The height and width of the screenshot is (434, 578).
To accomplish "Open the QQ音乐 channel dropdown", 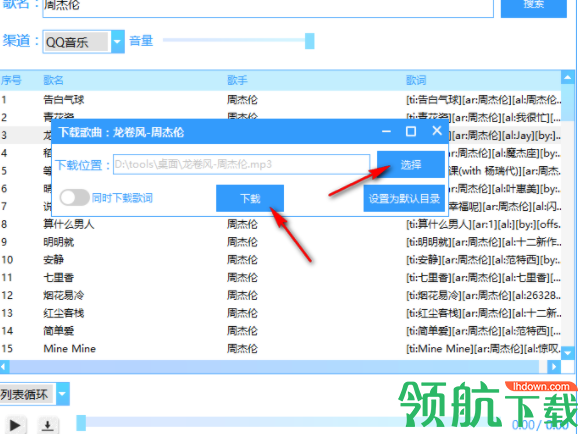I will [117, 42].
